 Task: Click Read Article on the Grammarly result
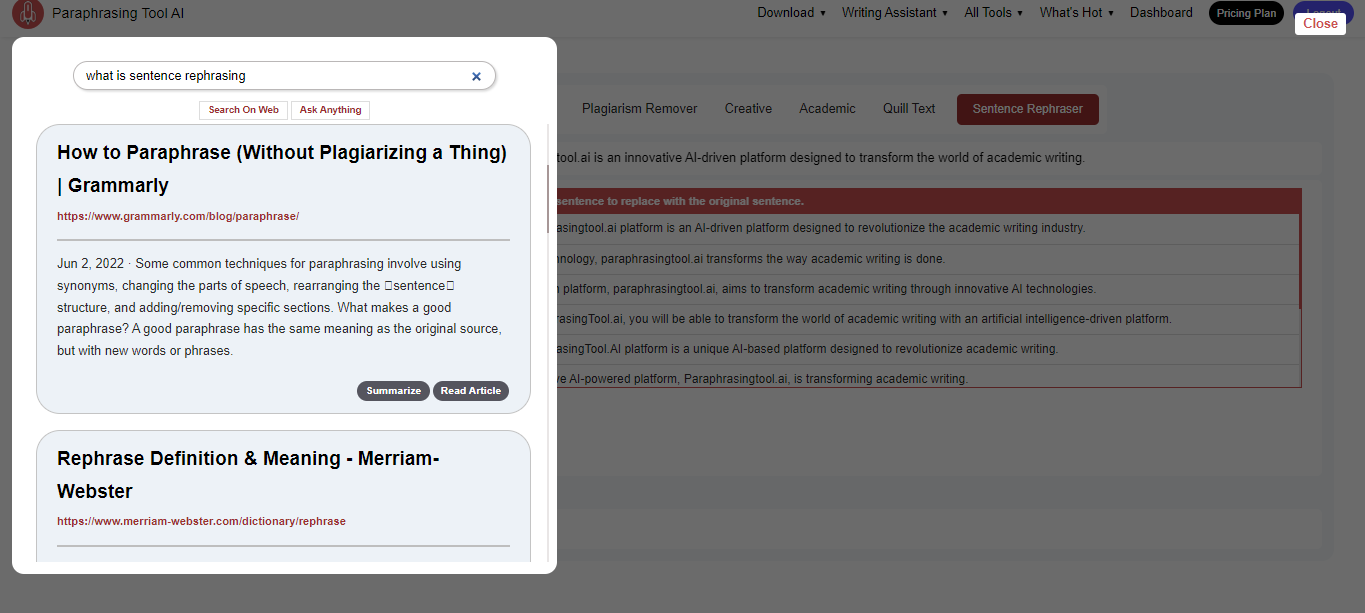[x=471, y=391]
